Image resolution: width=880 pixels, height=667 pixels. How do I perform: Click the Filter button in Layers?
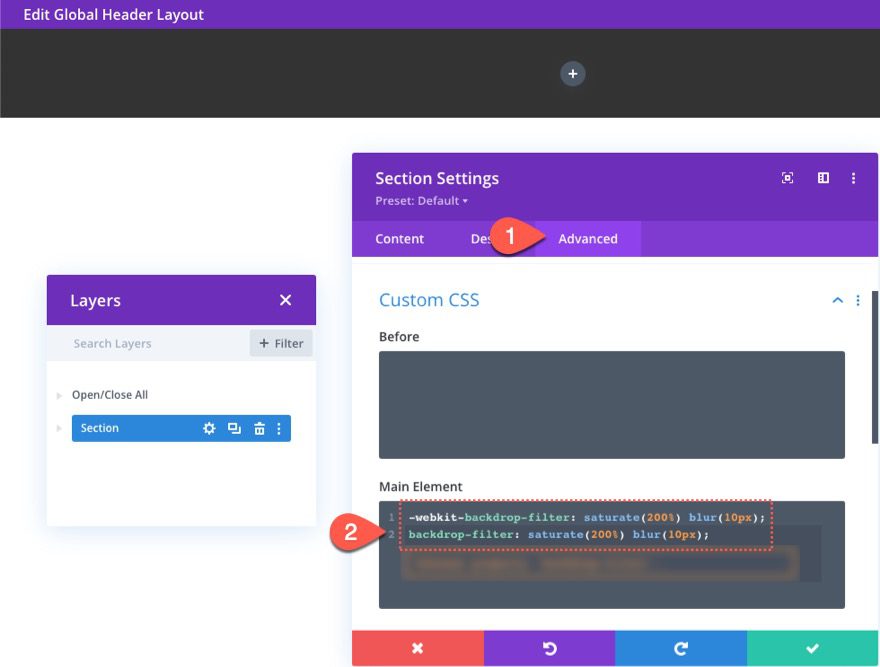[281, 343]
